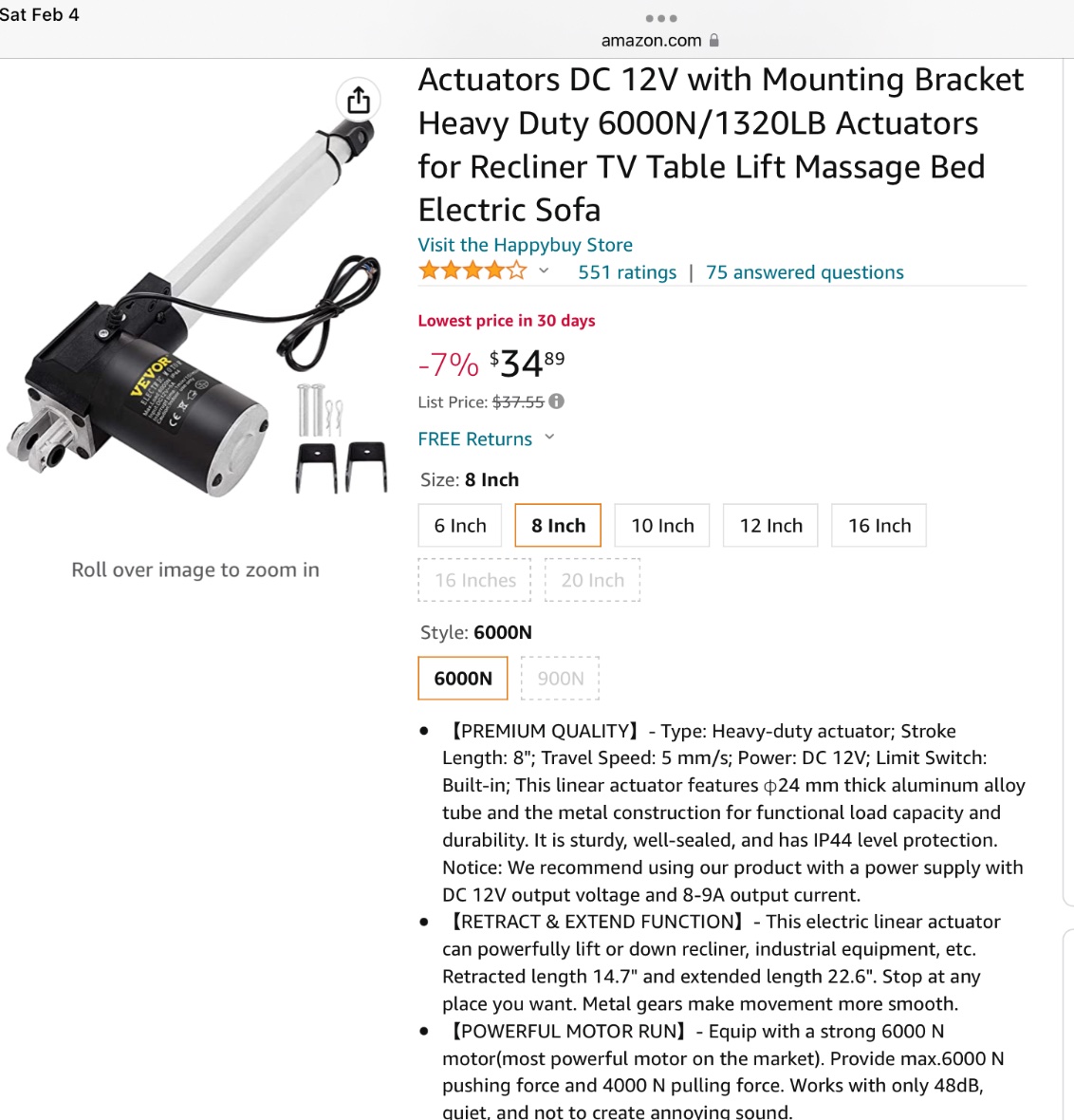The image size is (1074, 1120).
Task: Open the 551 ratings link
Action: [627, 272]
